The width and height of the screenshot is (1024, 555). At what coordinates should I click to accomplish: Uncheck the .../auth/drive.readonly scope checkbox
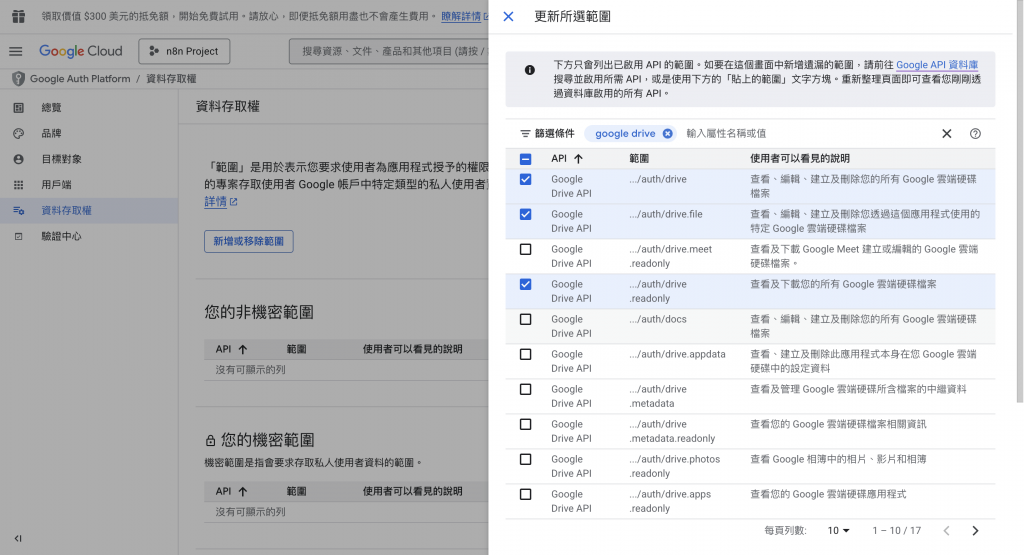(x=526, y=284)
